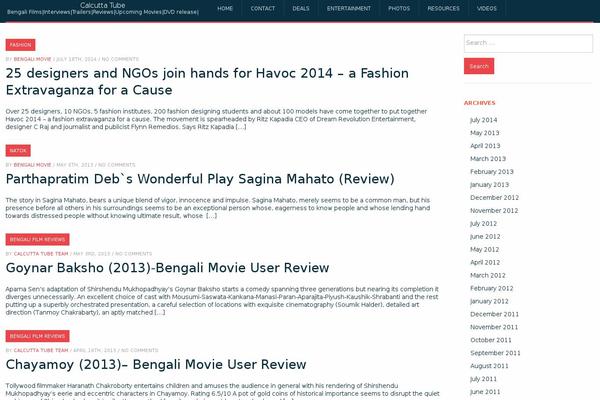Open the October 2011 archive
Image resolution: width=600 pixels, height=400 pixels.
(x=491, y=340)
